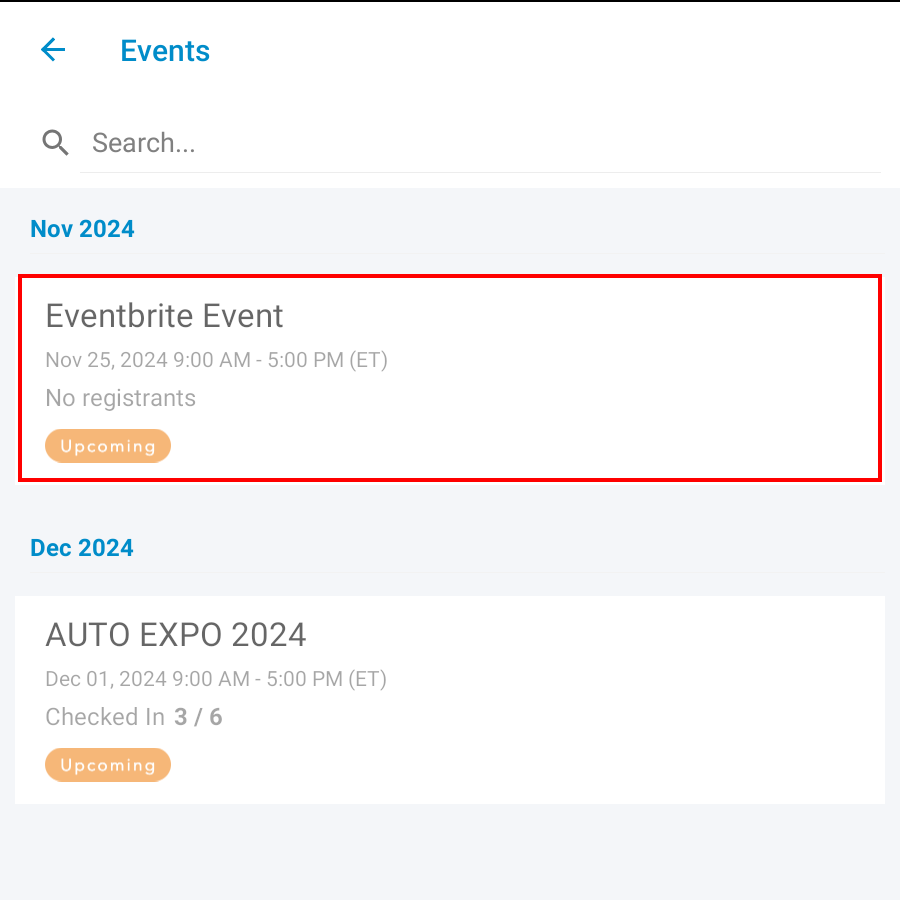Tap the back arrow icon

[x=53, y=50]
